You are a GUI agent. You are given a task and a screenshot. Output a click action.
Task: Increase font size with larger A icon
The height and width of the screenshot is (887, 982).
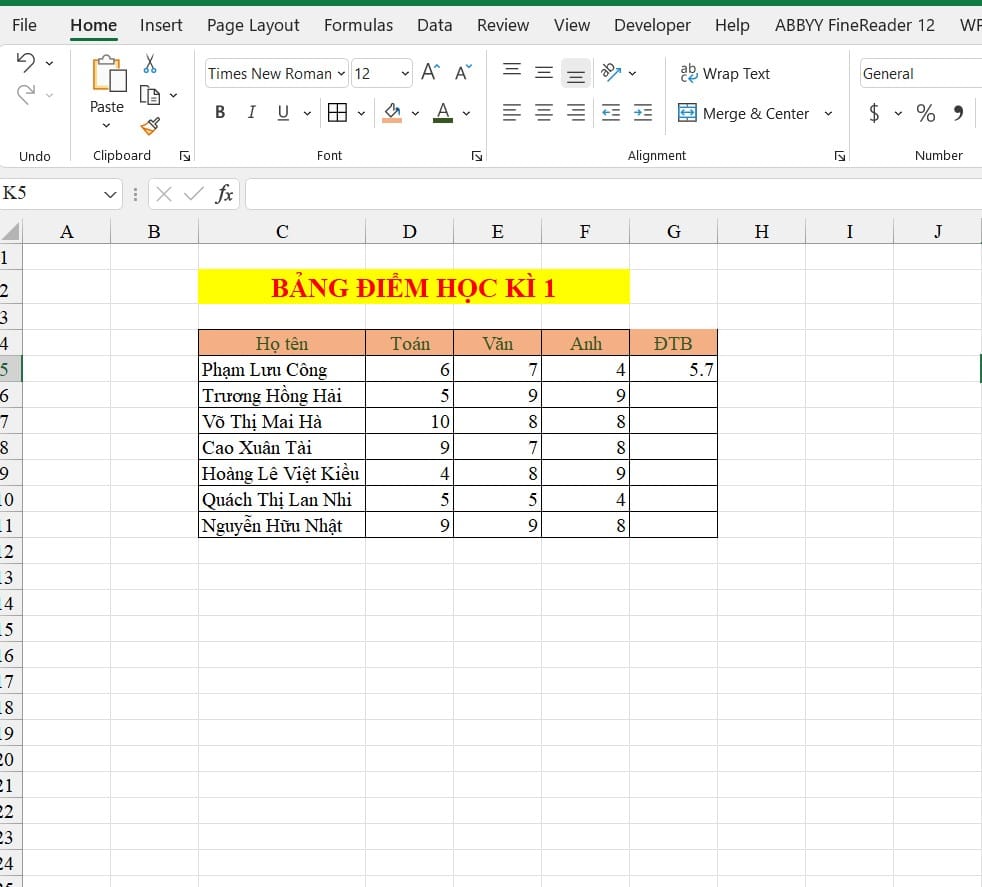(x=430, y=73)
